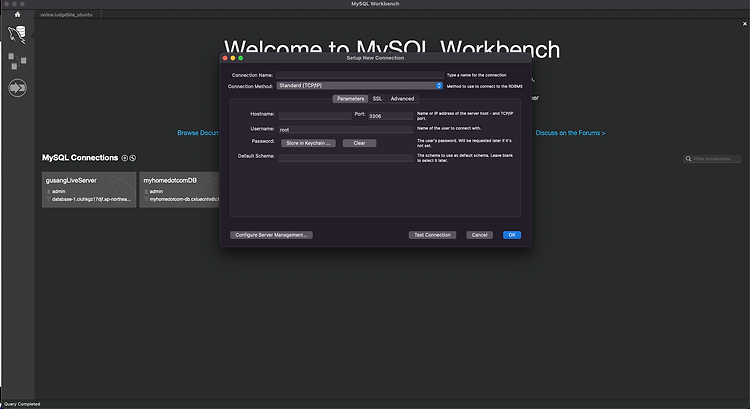Click Store in Keychain button
The height and width of the screenshot is (409, 750).
pyautogui.click(x=308, y=143)
